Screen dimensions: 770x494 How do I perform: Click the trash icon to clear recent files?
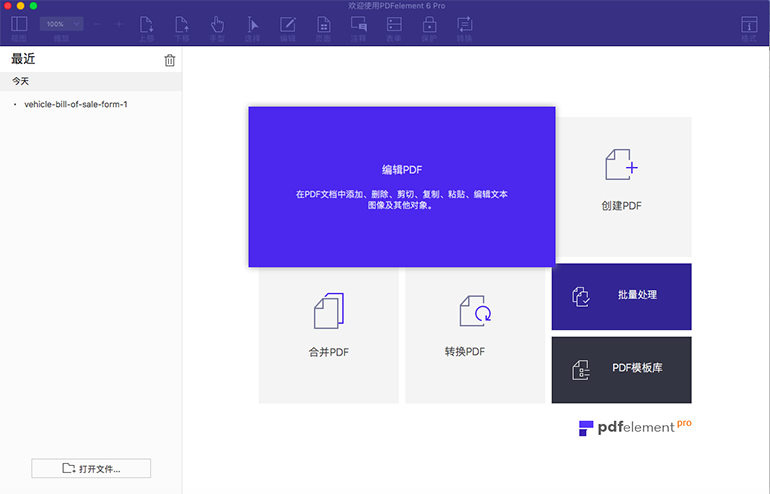(169, 60)
